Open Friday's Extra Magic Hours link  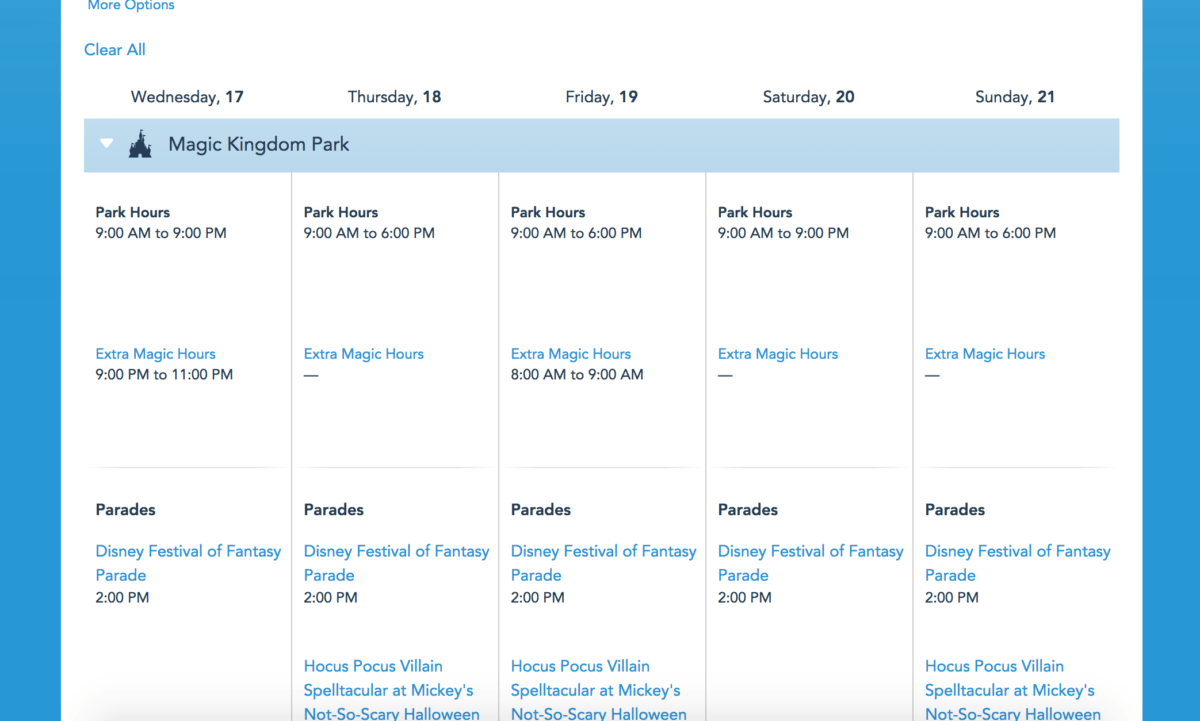point(570,354)
